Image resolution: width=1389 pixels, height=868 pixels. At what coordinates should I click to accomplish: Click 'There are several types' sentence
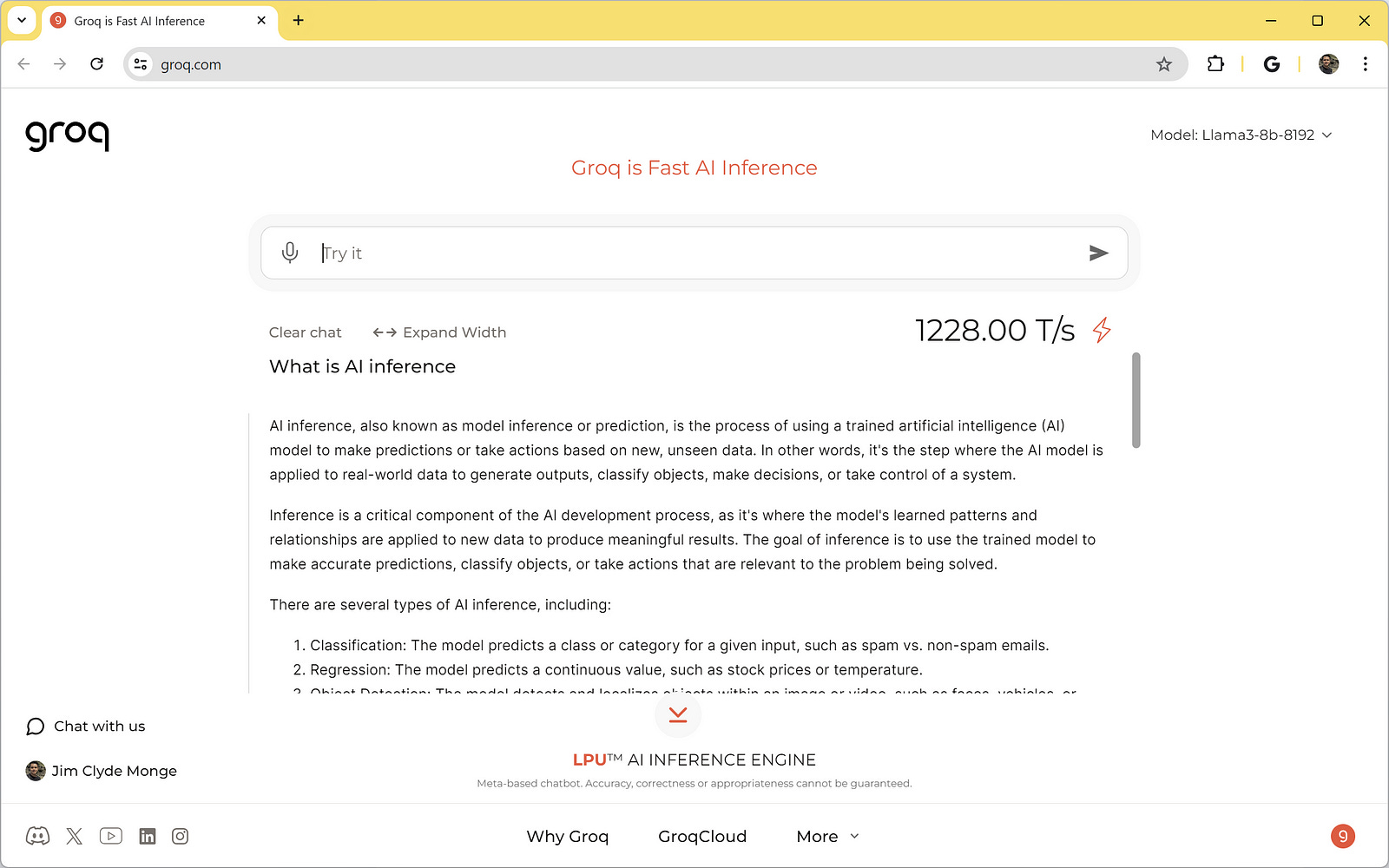coord(440,605)
